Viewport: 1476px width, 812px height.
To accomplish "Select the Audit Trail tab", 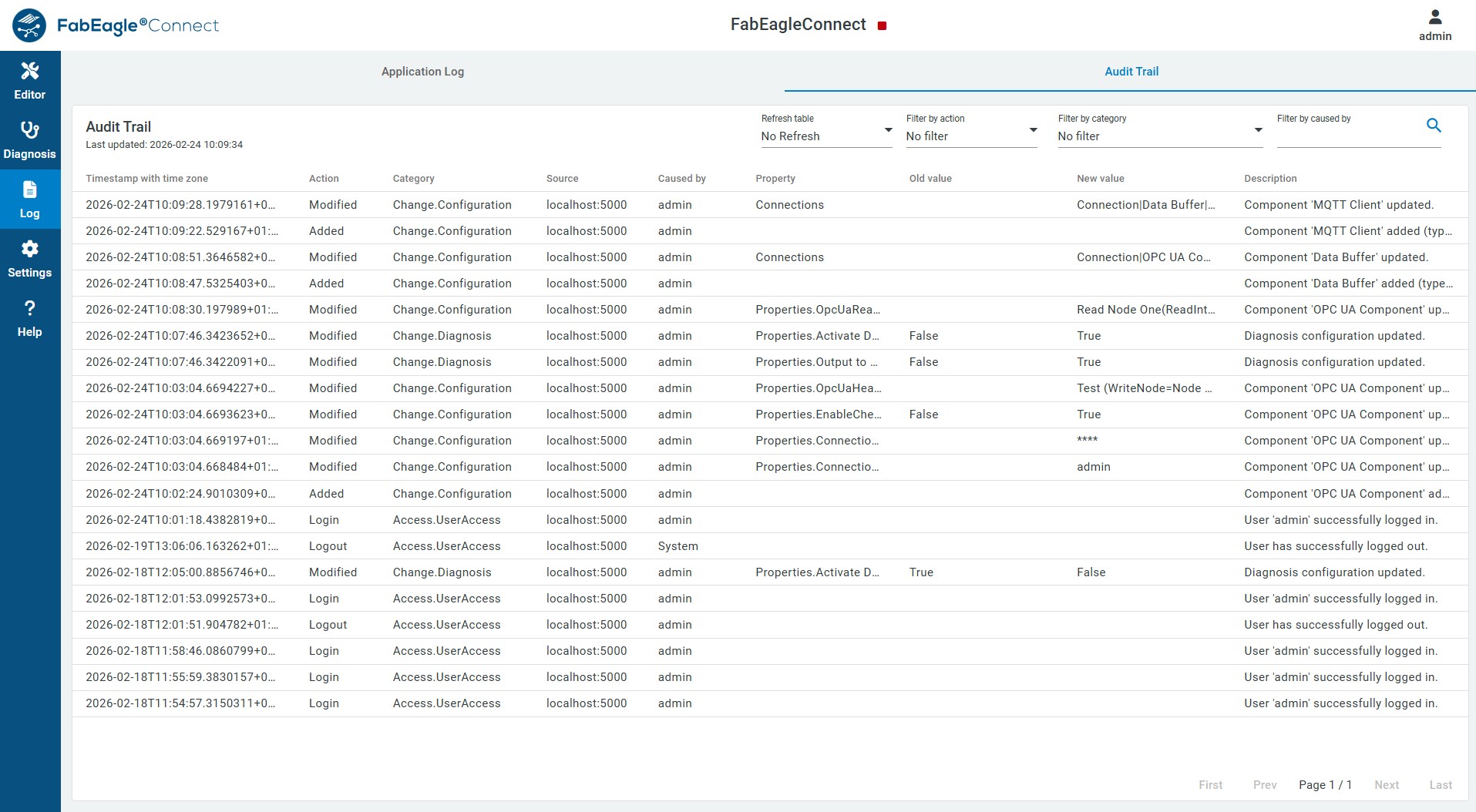I will (x=1130, y=71).
